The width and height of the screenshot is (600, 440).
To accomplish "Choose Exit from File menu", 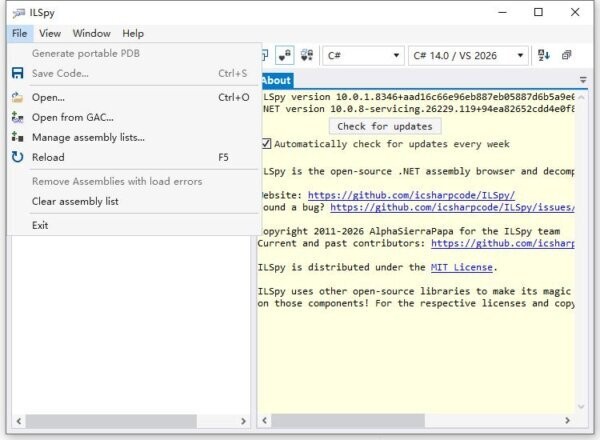I will point(133,225).
